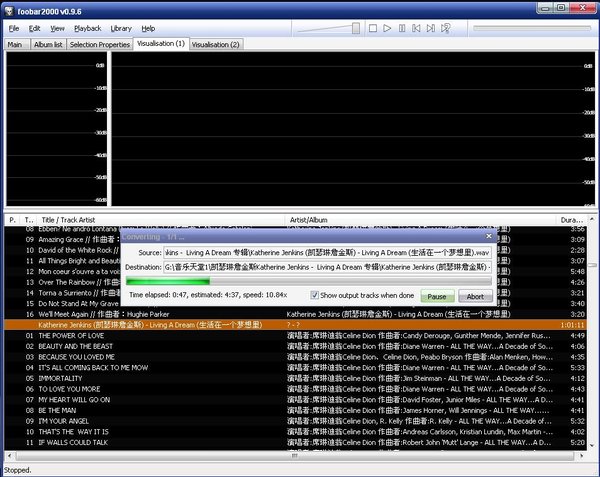
Task: Click the playlist scroll up arrow
Action: [592, 219]
